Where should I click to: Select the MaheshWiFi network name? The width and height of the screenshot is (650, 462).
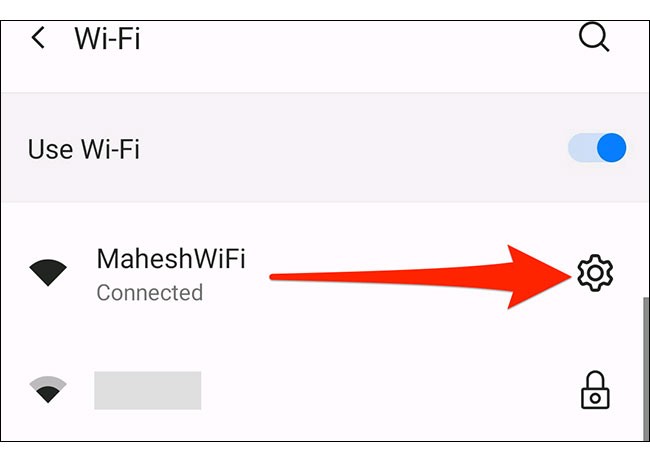click(171, 258)
